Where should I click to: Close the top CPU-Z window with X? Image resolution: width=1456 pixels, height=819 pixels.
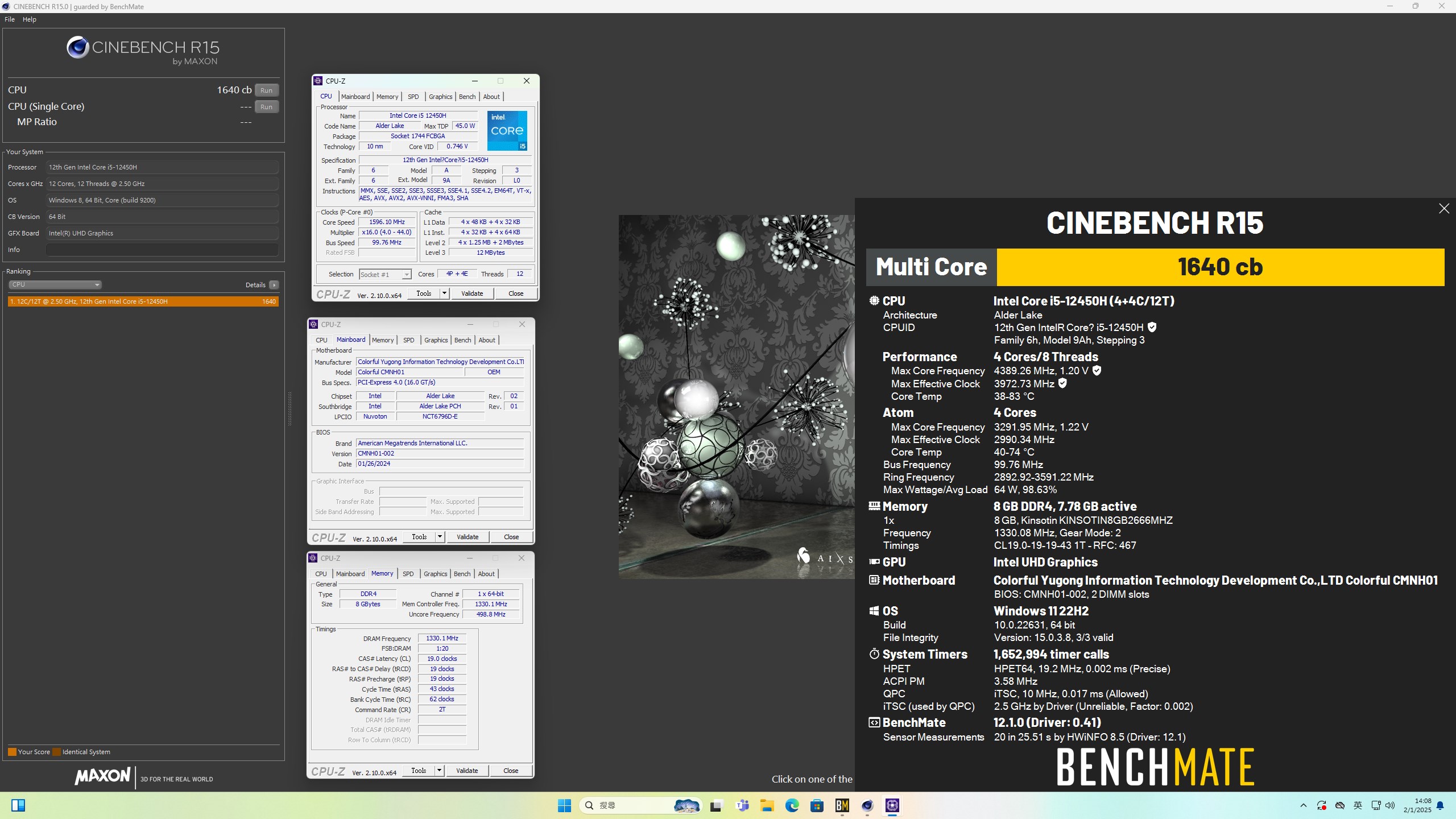point(527,81)
